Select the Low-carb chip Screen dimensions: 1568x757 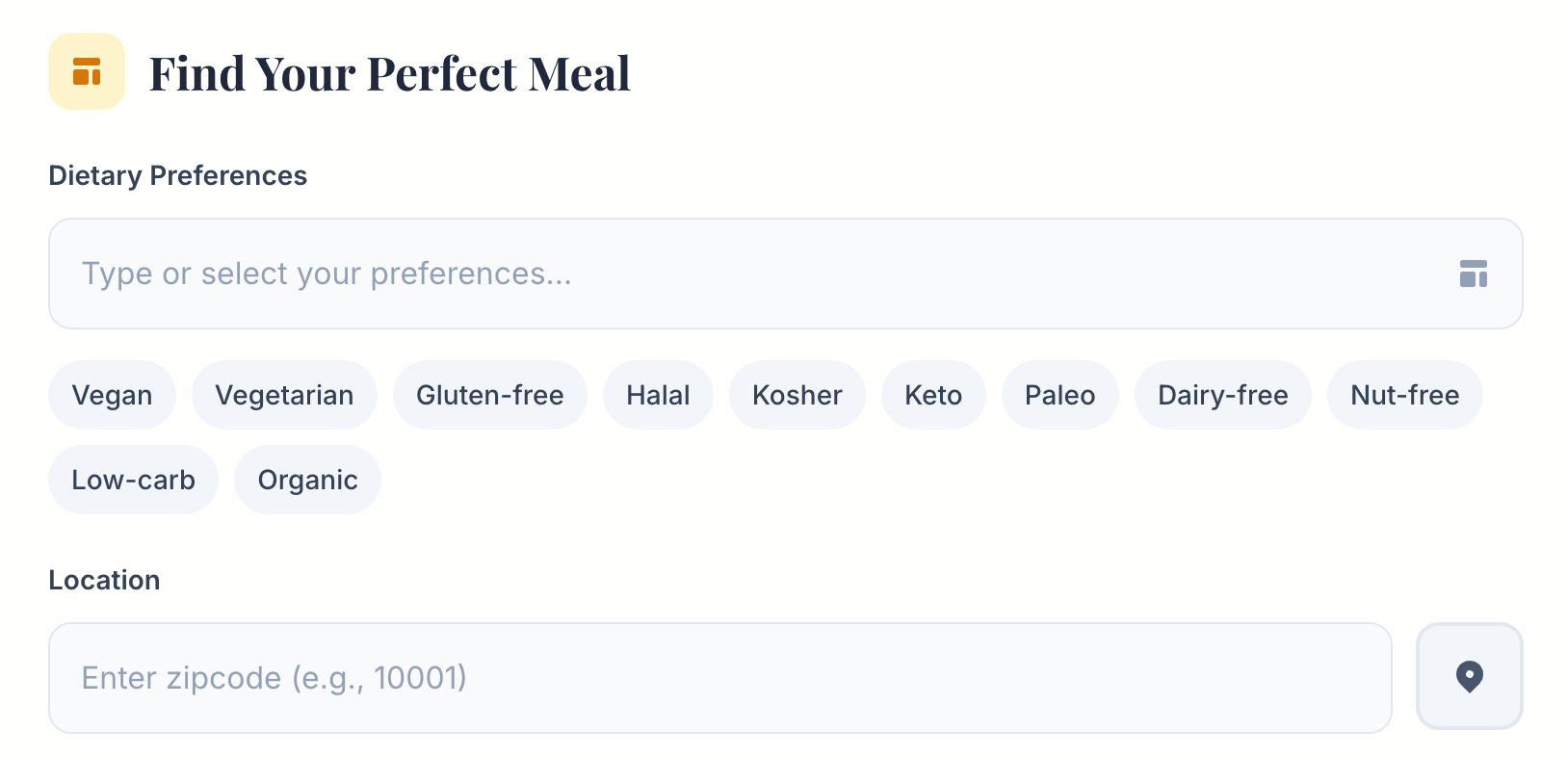(x=133, y=480)
